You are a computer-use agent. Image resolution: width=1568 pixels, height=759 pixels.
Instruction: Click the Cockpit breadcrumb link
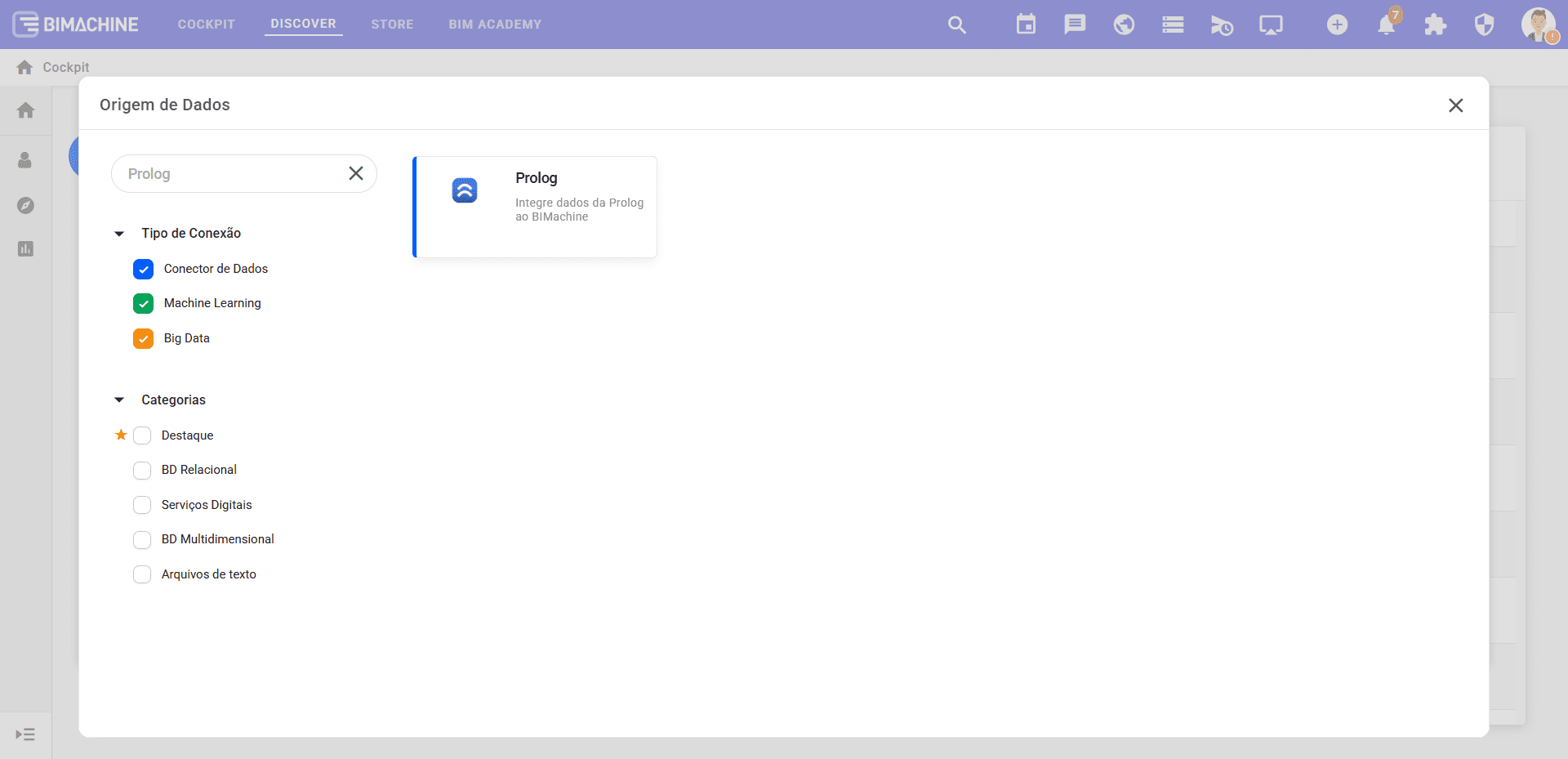point(65,67)
